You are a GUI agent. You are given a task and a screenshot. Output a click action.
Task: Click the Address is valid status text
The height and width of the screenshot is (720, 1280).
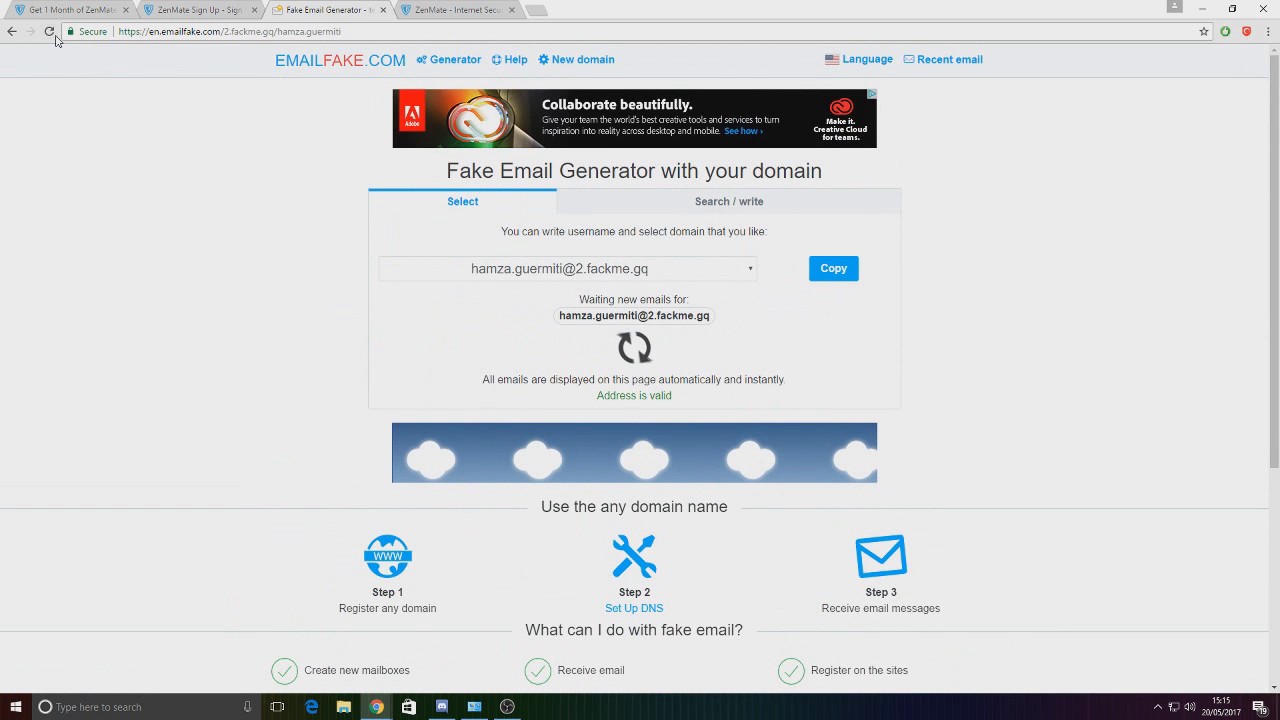click(x=634, y=396)
